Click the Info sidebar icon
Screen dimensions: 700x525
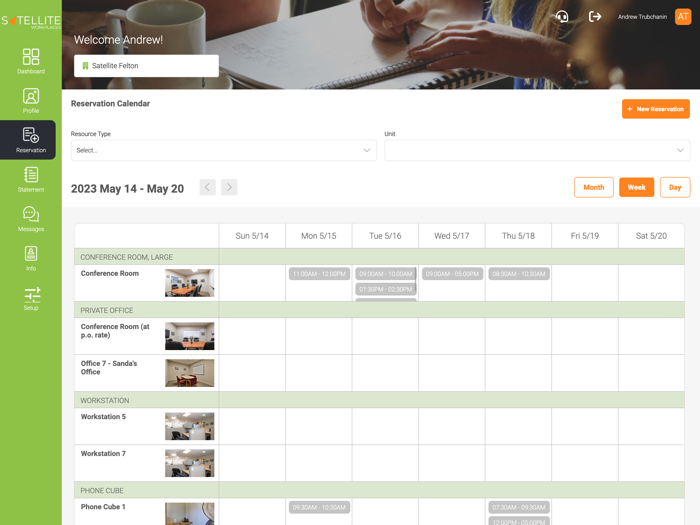coord(31,258)
